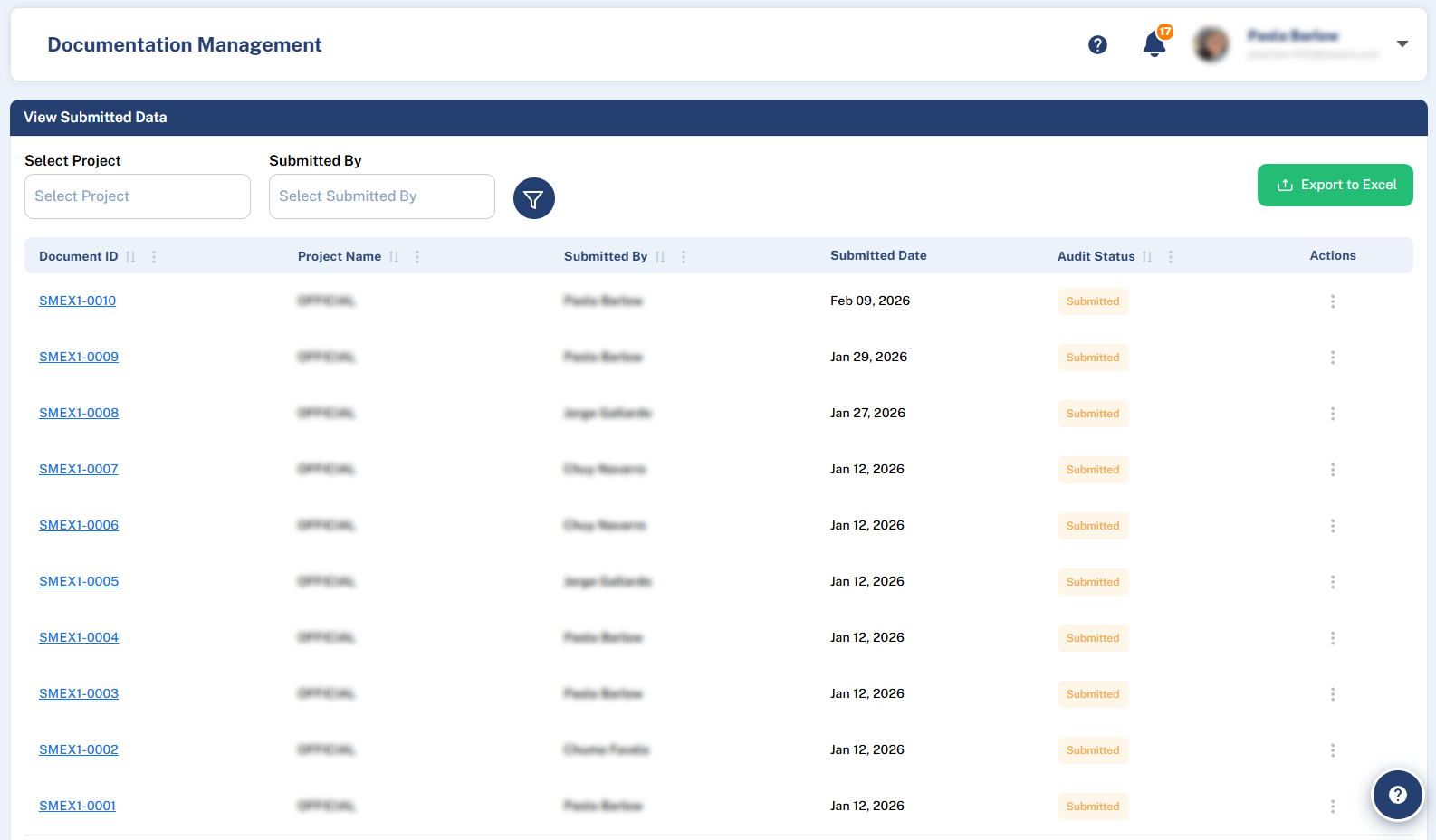Open the Select Project dropdown

(138, 196)
